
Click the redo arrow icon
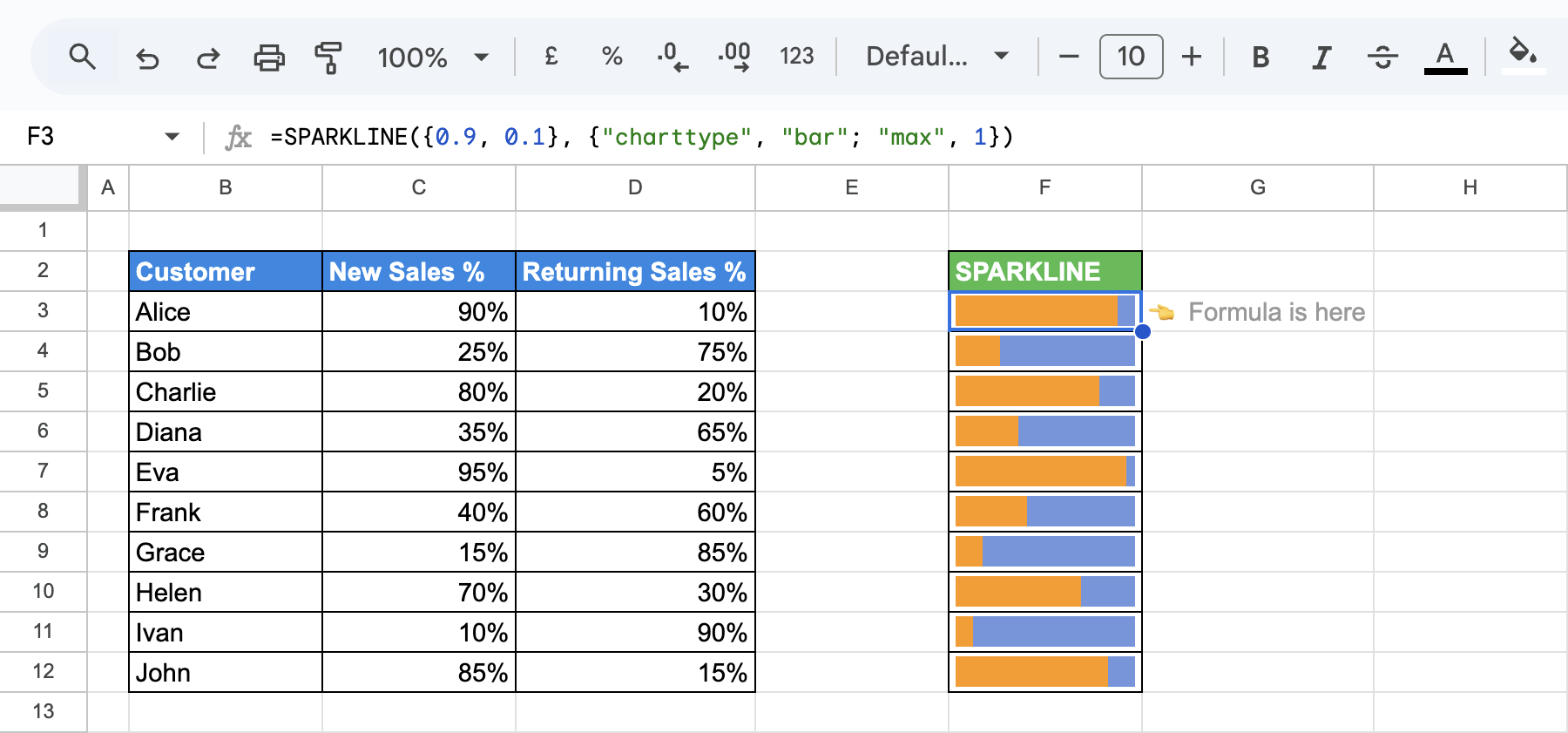[208, 58]
